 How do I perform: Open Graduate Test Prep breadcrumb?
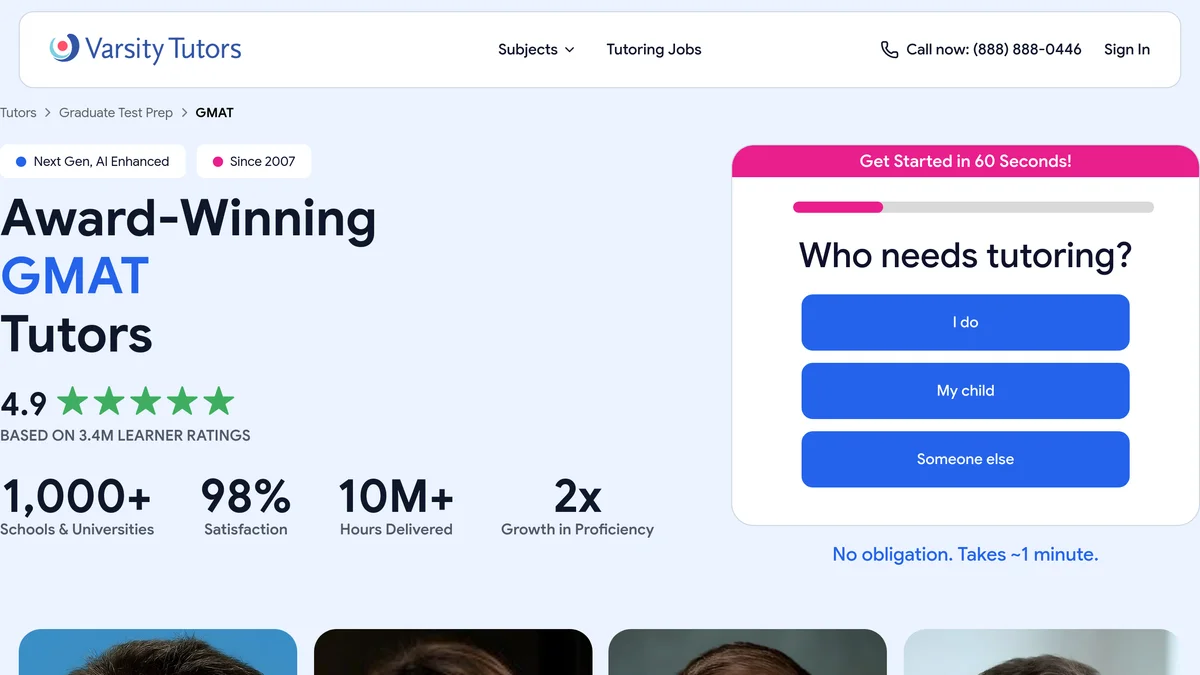(116, 113)
